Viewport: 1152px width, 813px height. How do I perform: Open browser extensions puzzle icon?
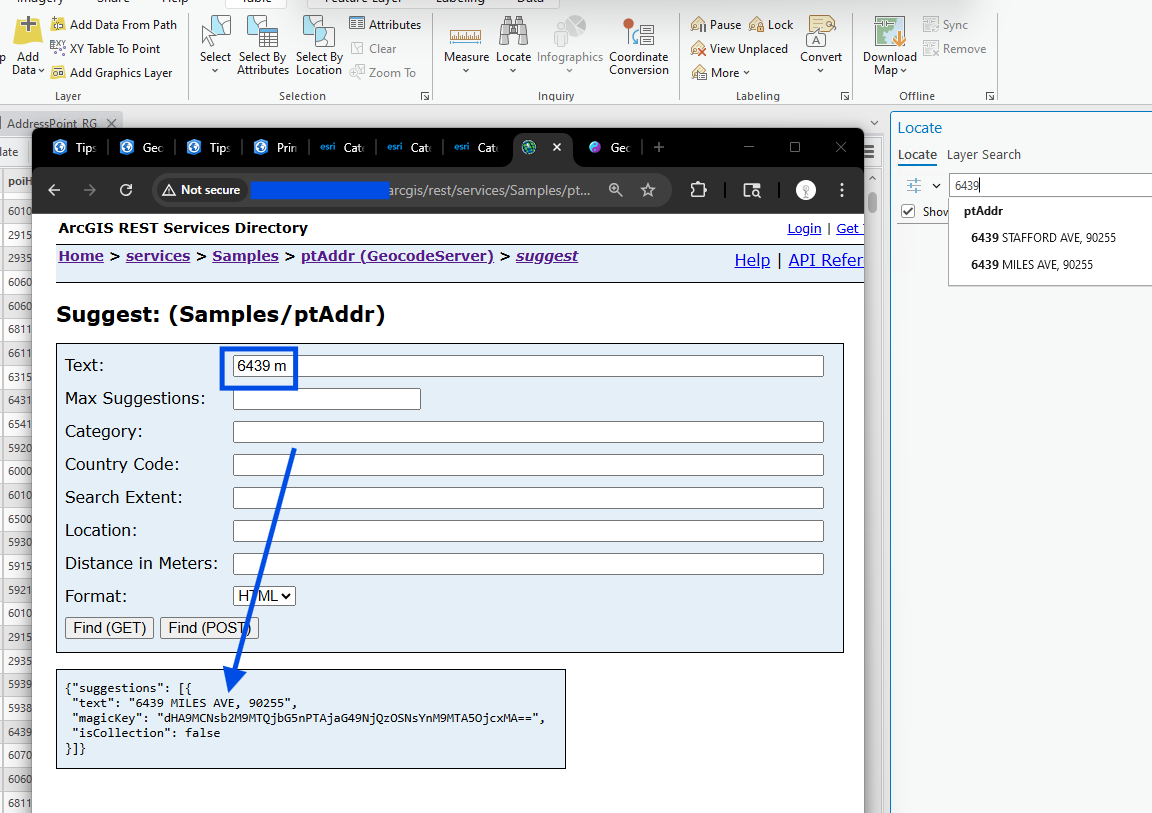tap(698, 190)
